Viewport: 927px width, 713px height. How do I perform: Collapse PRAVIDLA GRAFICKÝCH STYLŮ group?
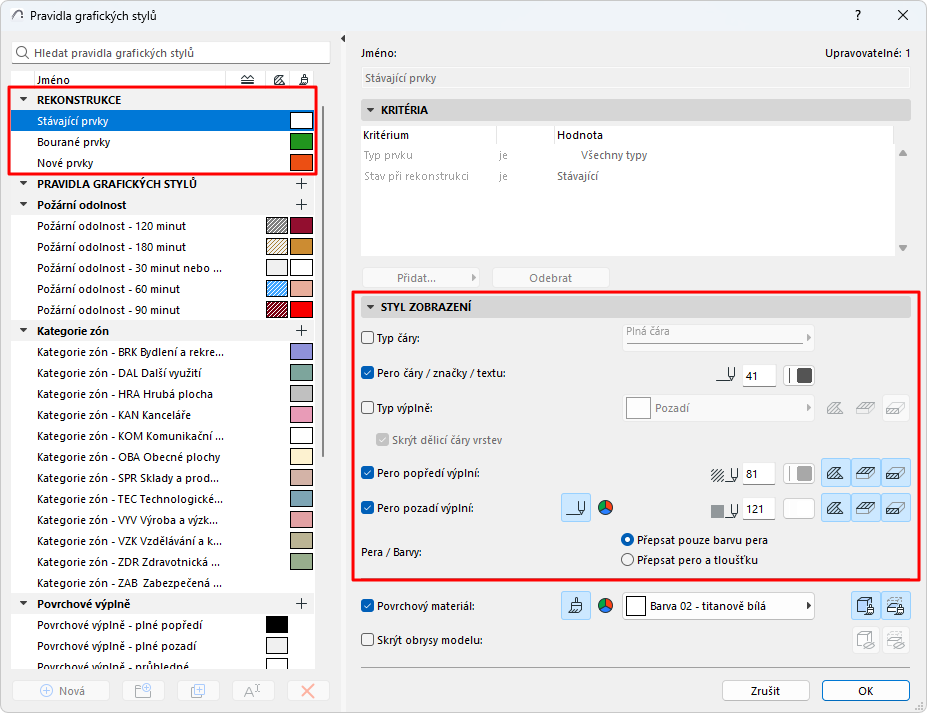24,184
